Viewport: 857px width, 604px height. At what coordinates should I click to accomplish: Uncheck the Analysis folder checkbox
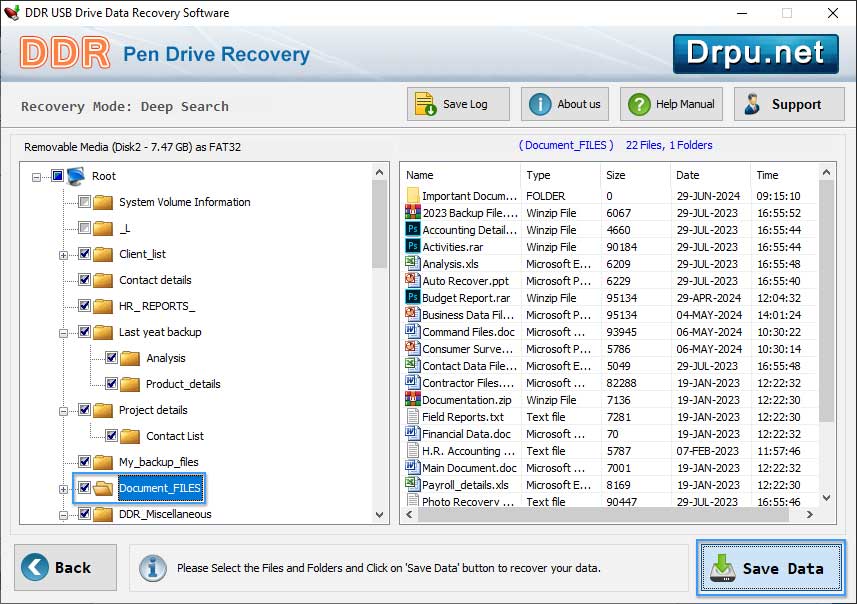[x=111, y=357]
